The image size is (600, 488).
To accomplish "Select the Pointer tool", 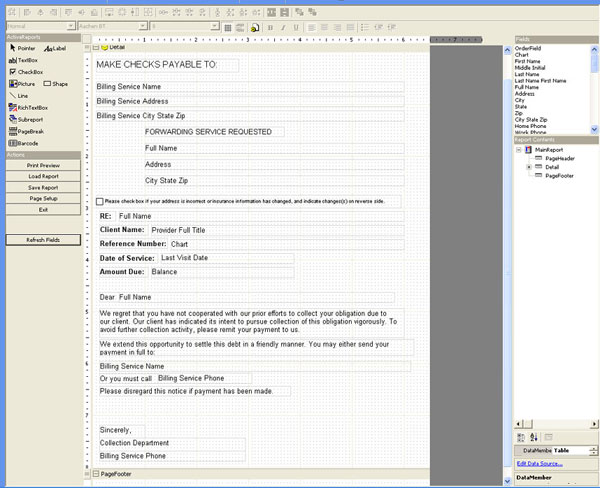I will point(22,47).
